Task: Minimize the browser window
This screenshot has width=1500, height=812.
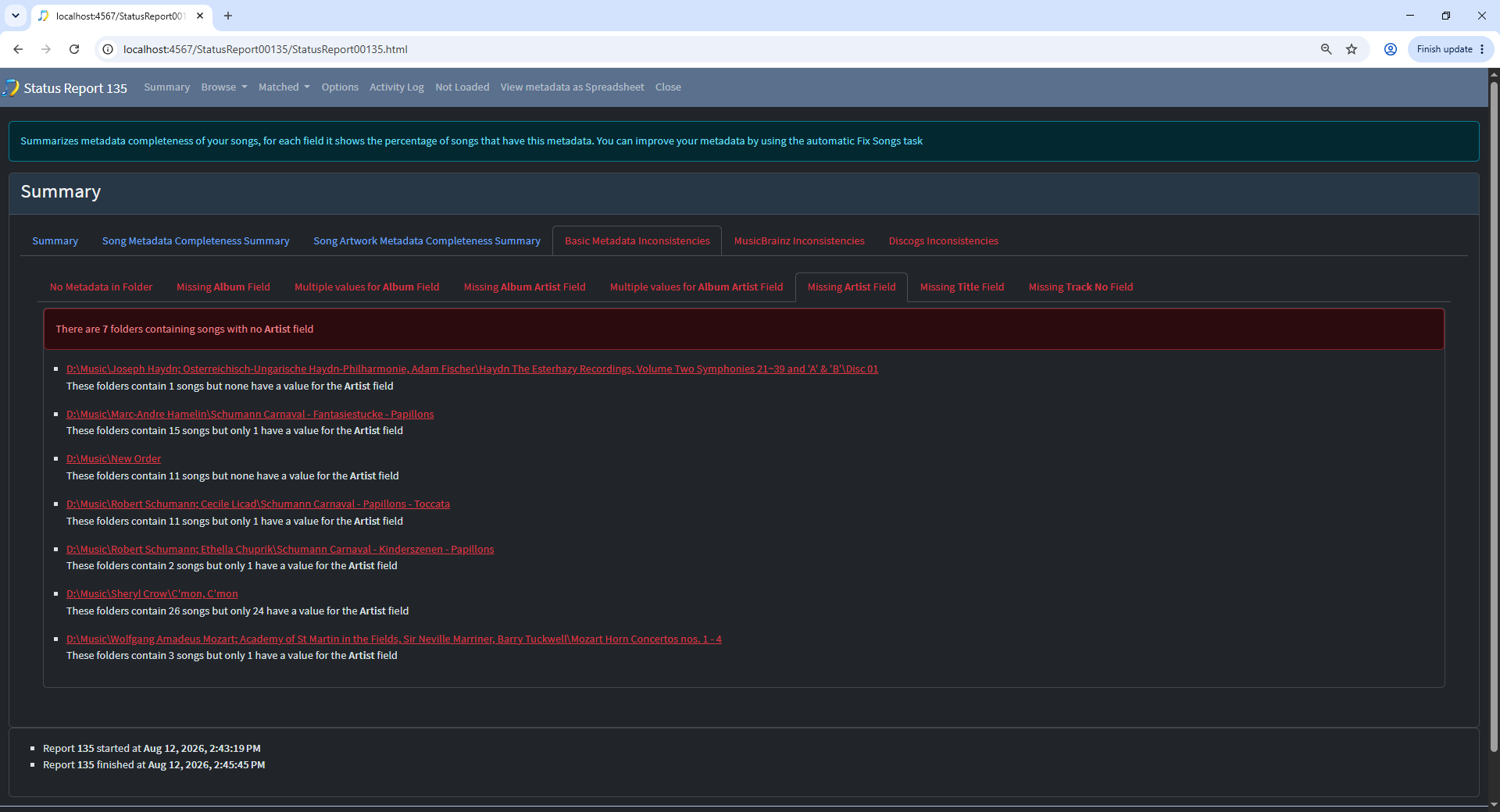Action: point(1410,16)
